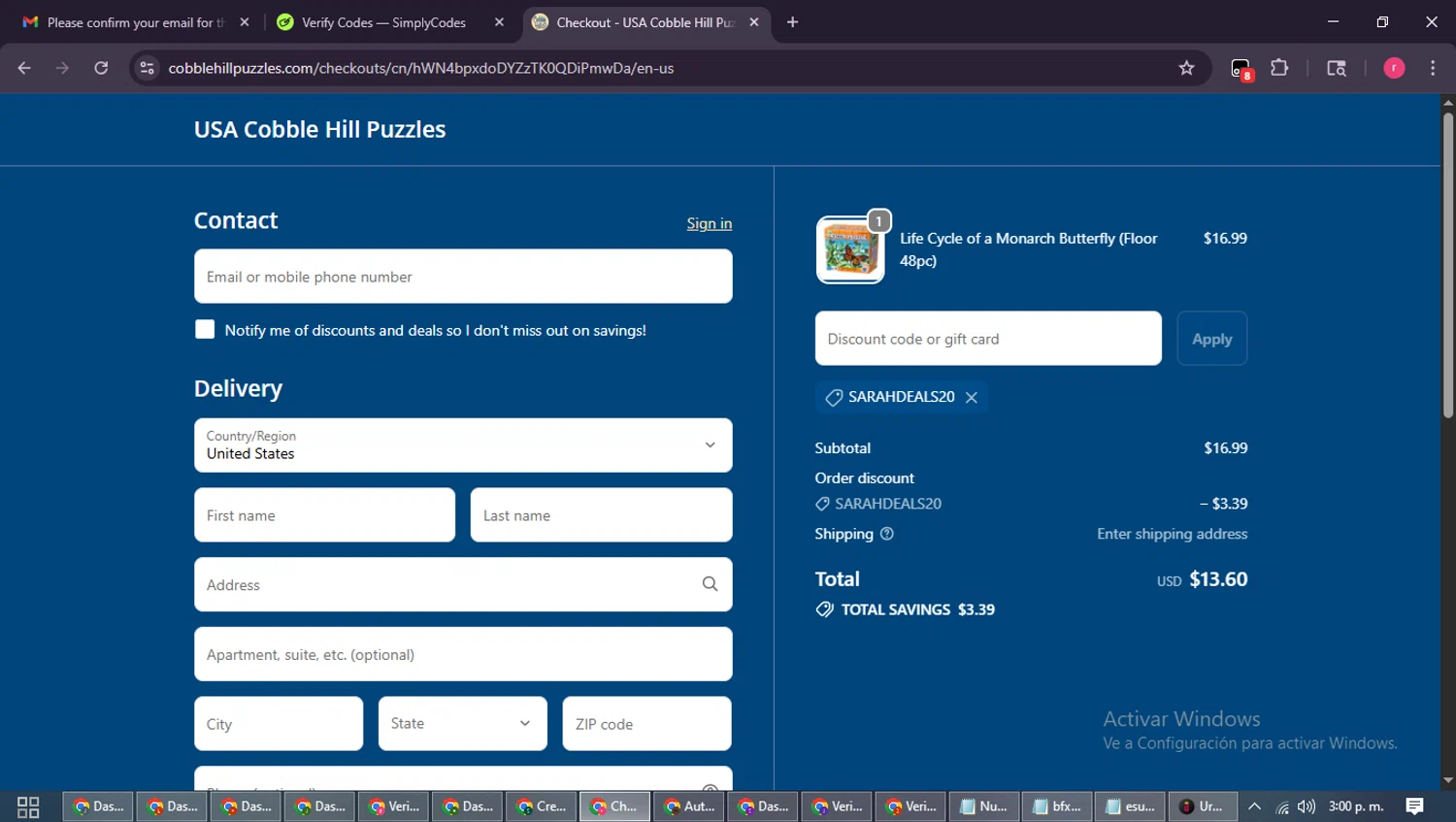Image resolution: width=1456 pixels, height=822 pixels.
Task: Close the Verify Codes SimplyCodes tab
Action: coord(499,22)
